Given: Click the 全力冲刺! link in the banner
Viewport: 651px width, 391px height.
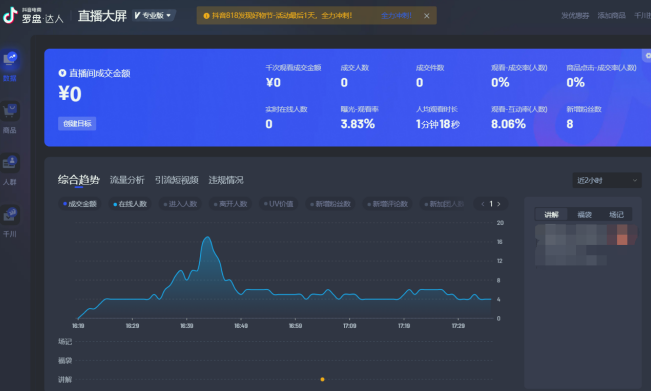Looking at the screenshot, I should pos(396,16).
